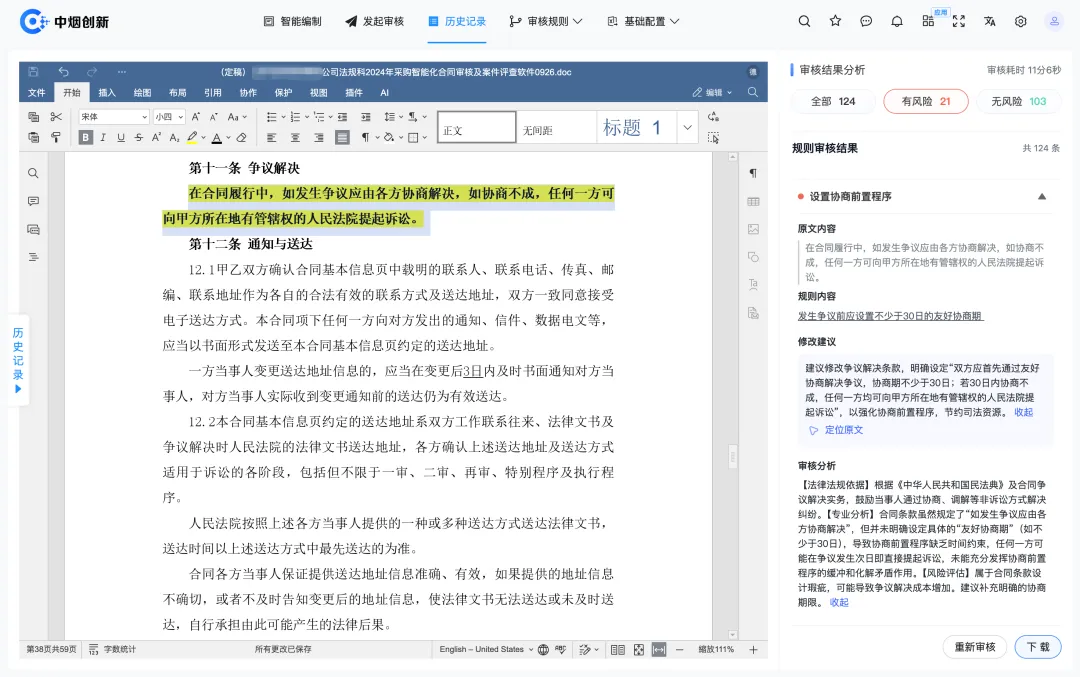
Task: Go to 发起审核 in top navigation
Action: (375, 21)
